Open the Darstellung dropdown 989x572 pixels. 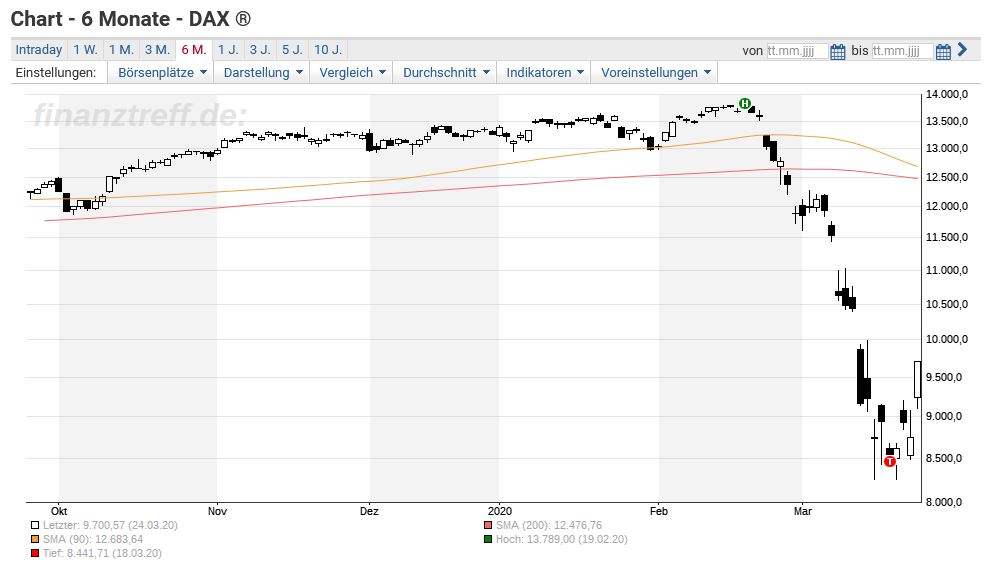pos(262,73)
